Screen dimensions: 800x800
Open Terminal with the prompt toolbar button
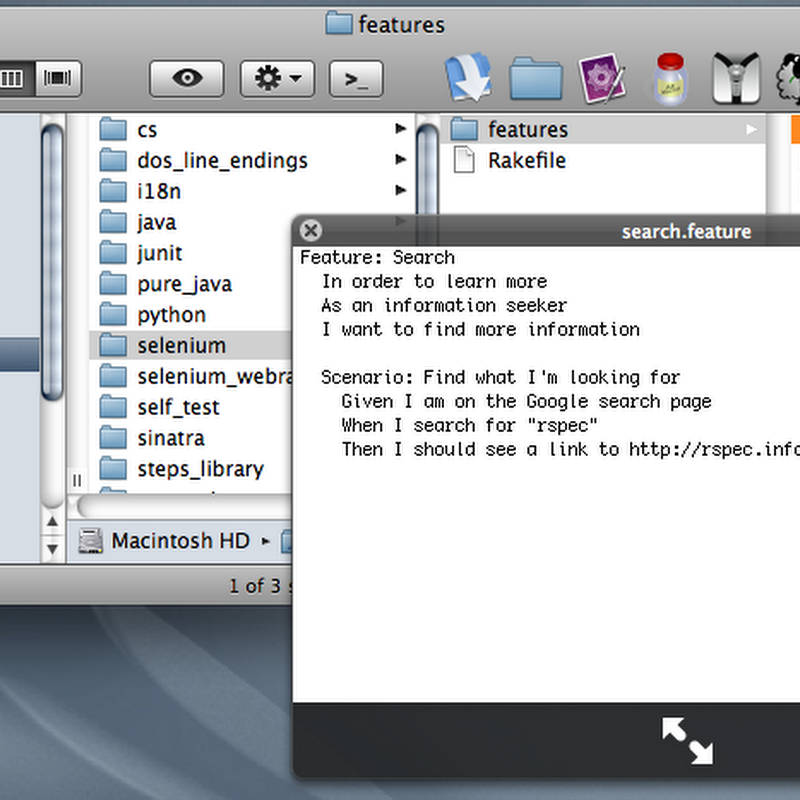356,79
